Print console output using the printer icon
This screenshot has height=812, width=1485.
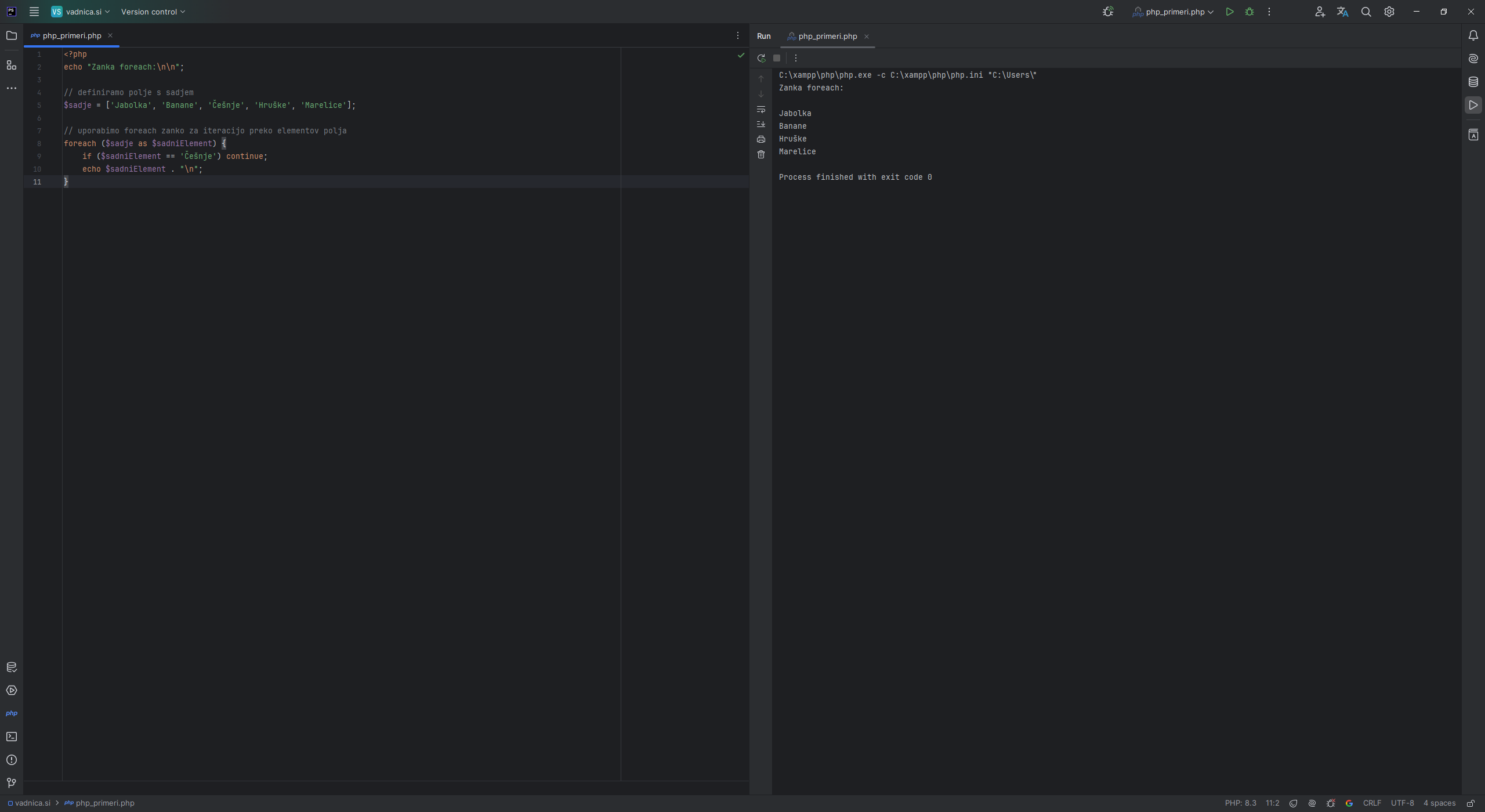point(760,139)
